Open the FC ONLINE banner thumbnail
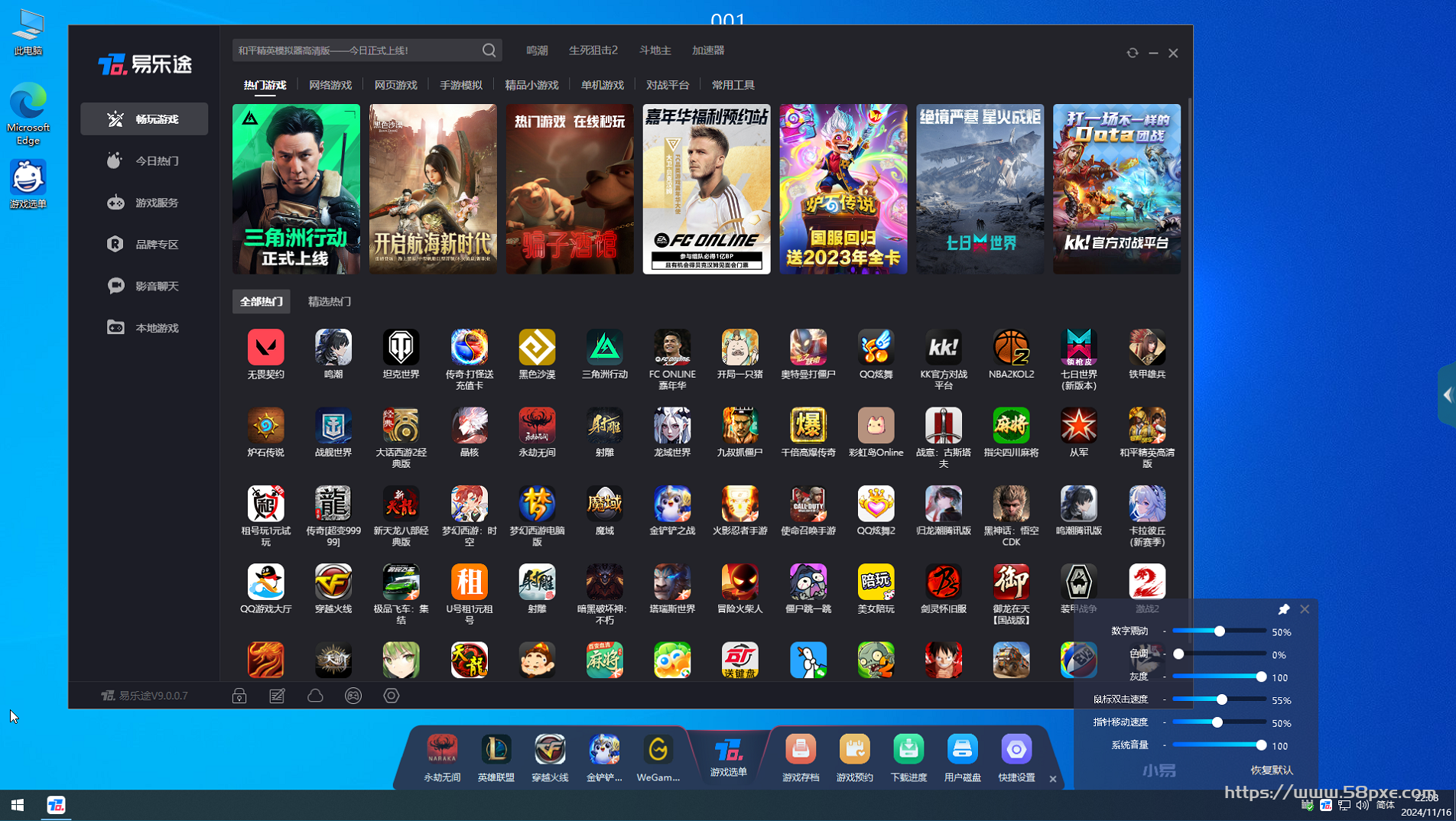Viewport: 1456px width, 821px height. coord(707,189)
